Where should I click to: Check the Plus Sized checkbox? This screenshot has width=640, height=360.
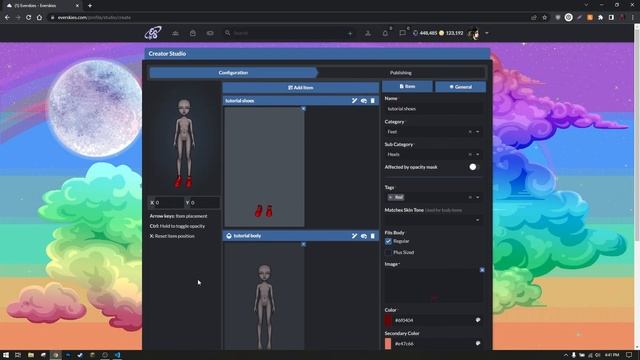(x=388, y=252)
